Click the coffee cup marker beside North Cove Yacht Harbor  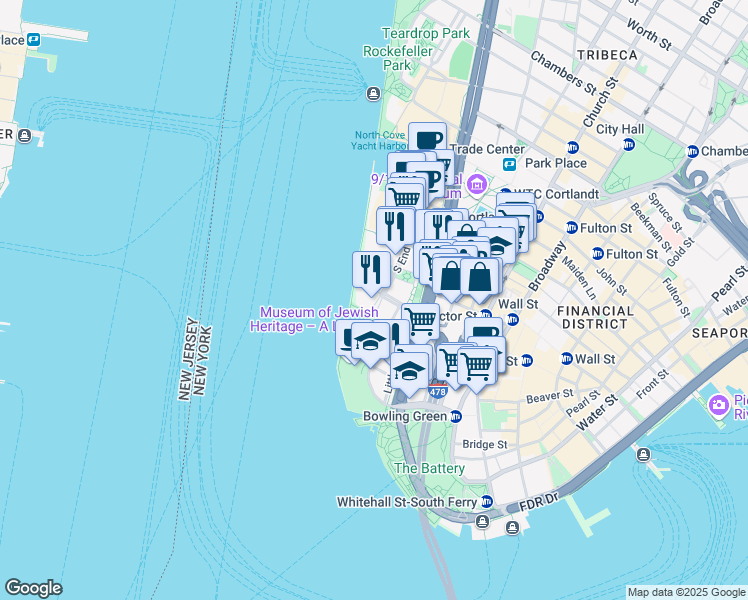tap(427, 139)
